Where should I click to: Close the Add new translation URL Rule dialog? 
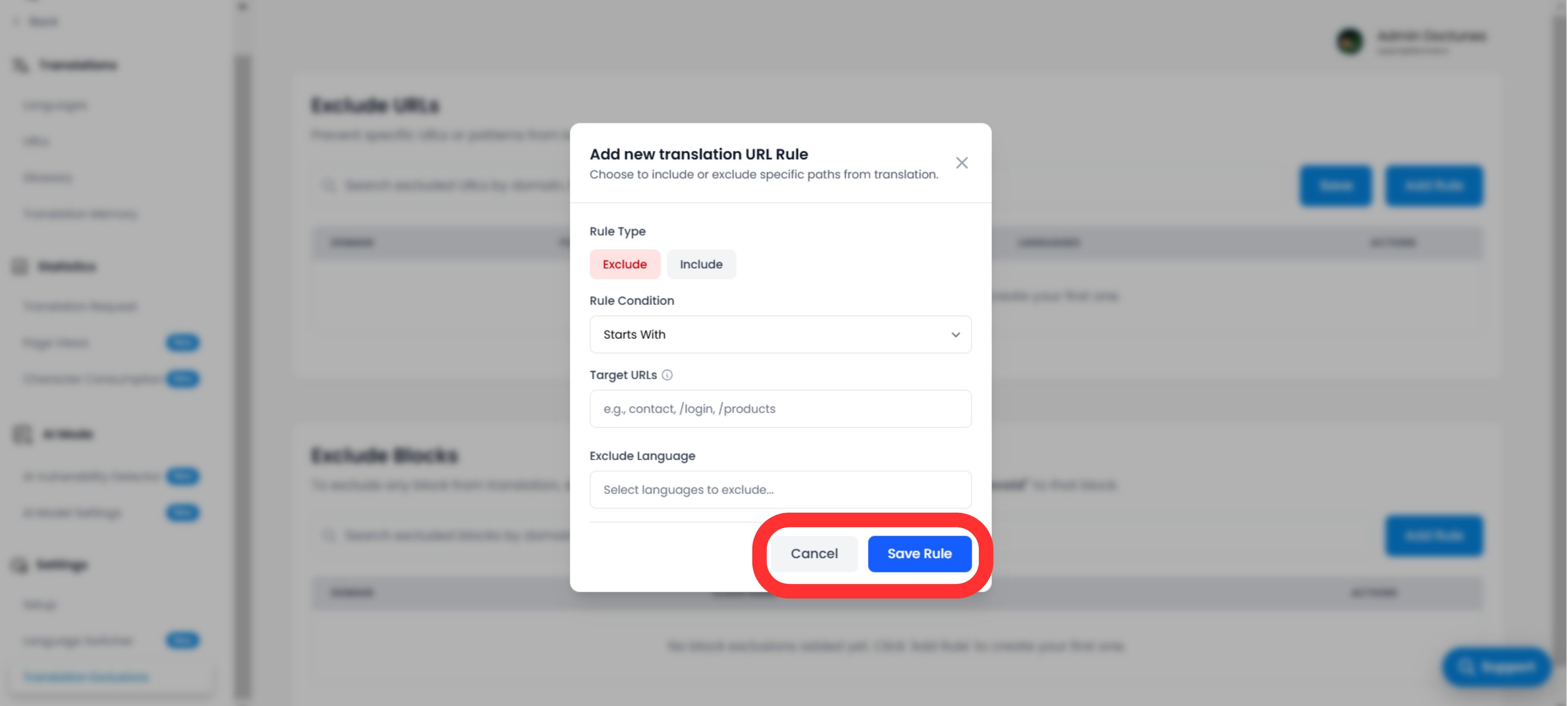point(962,162)
